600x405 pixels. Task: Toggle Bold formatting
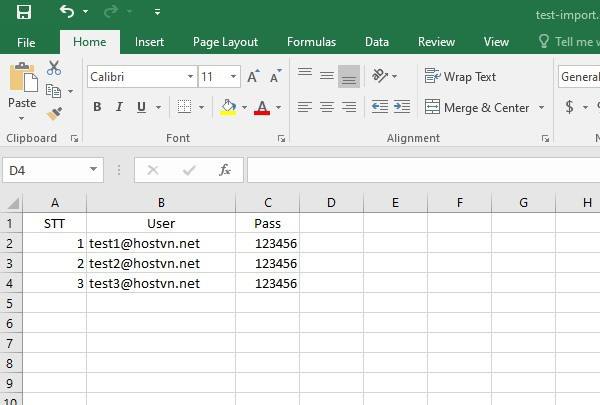click(x=97, y=107)
